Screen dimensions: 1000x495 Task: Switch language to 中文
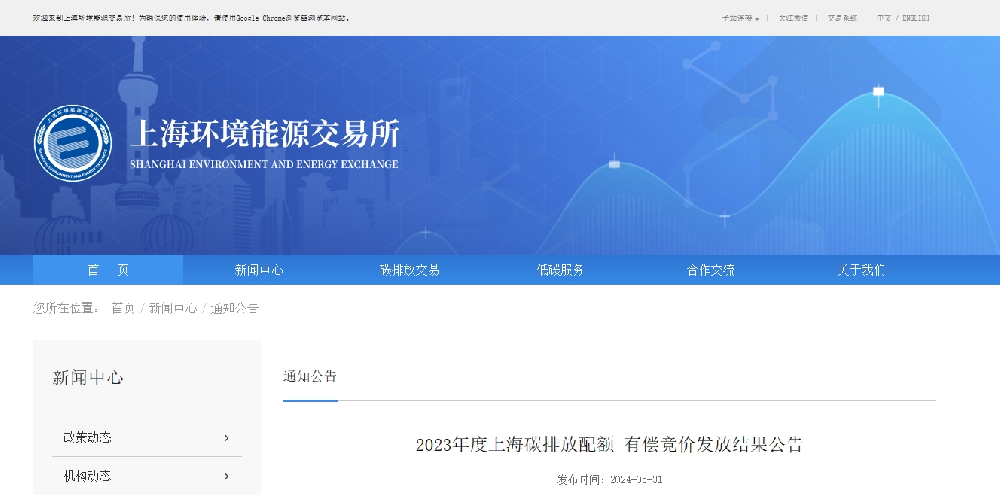[x=884, y=18]
